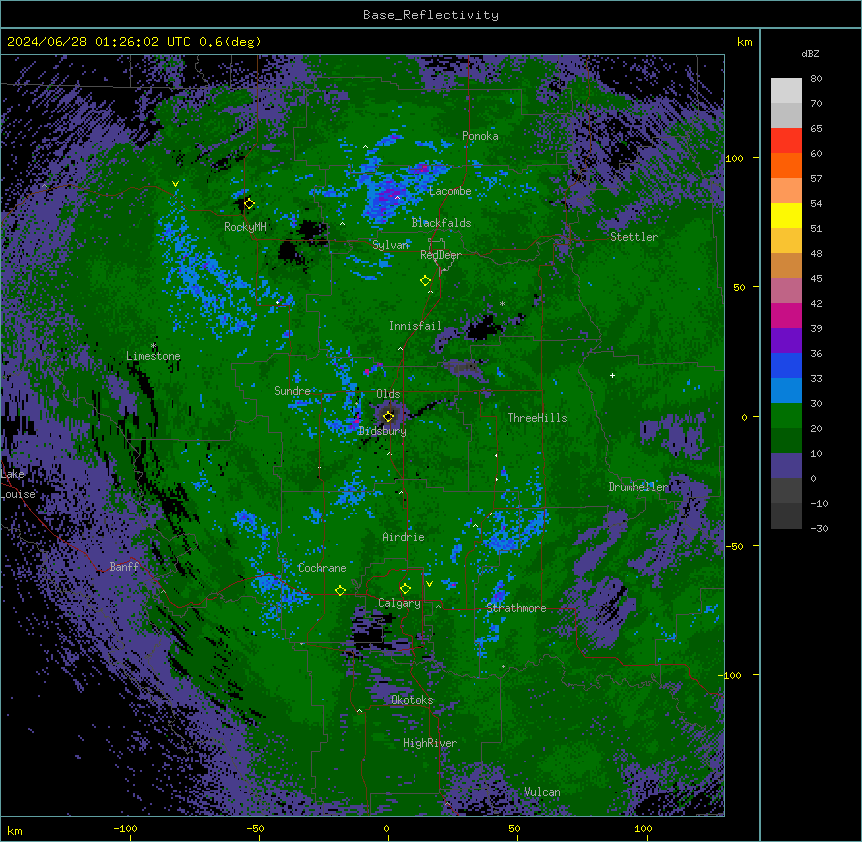Click the 50 tick on the right axis
Screen dimensions: 862x842
[x=739, y=287]
